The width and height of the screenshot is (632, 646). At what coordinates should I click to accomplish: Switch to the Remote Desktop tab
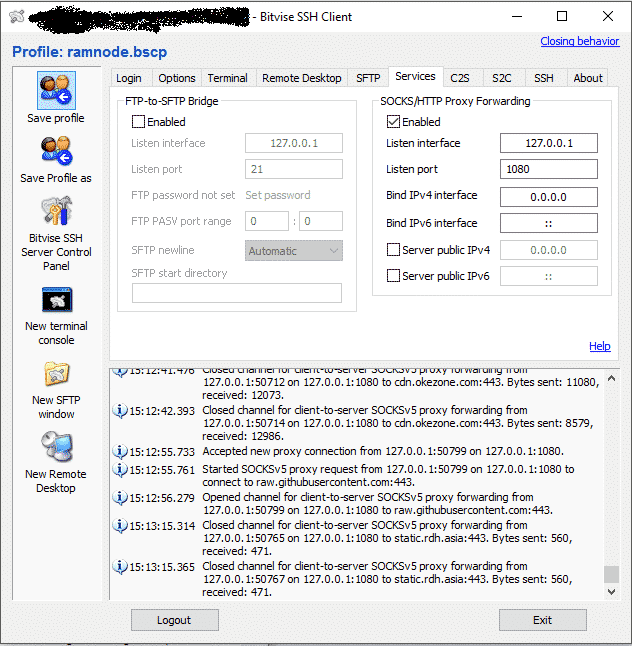coord(302,78)
